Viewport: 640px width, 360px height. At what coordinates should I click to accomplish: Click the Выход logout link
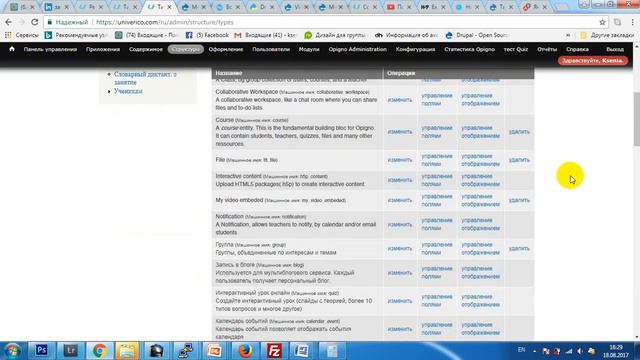pos(615,49)
